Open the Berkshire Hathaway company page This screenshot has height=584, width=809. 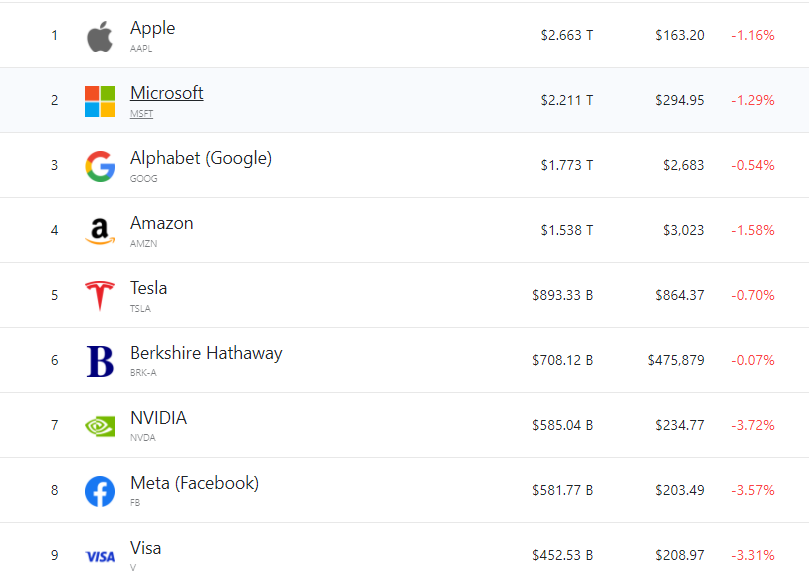pos(206,353)
